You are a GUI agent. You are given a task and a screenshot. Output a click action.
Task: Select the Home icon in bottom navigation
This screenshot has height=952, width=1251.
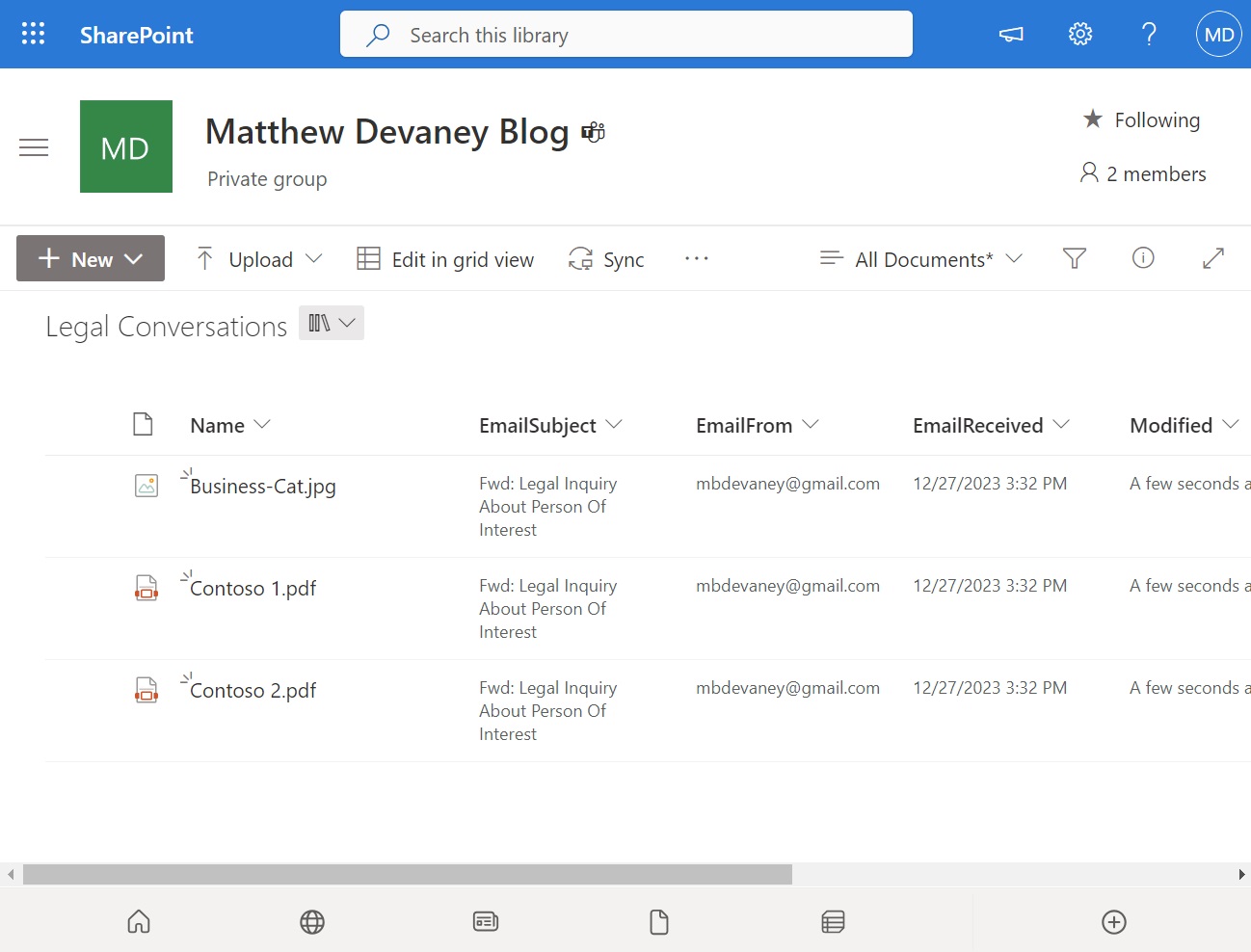[139, 921]
